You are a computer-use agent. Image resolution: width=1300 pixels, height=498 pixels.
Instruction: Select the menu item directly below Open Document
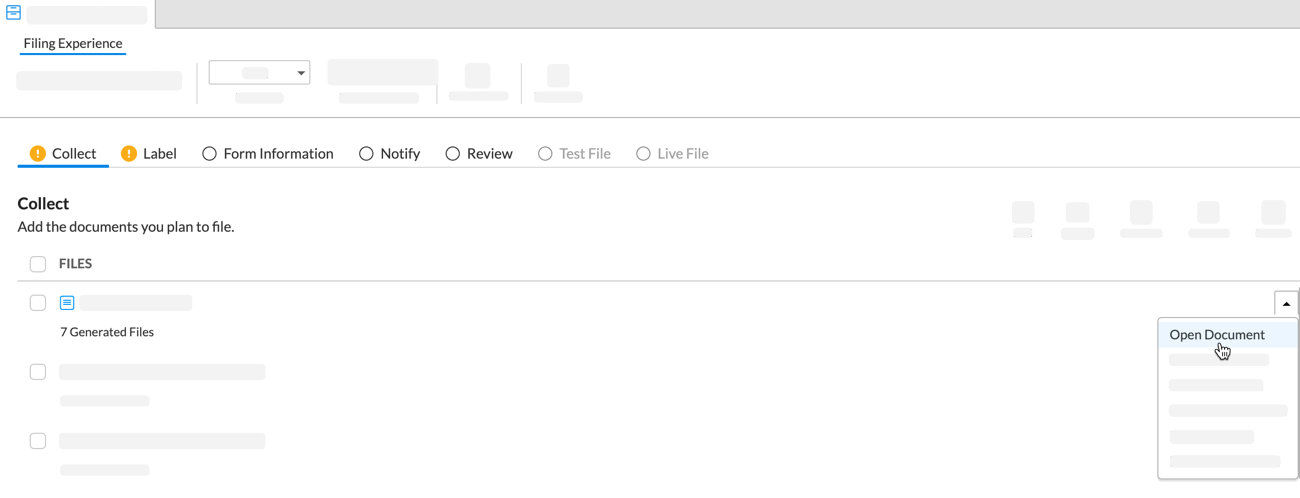point(1219,360)
